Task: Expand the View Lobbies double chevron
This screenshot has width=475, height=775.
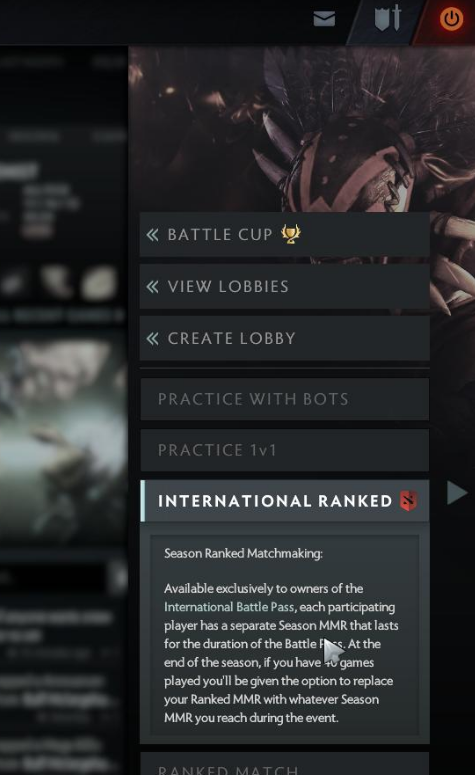Action: 153,286
